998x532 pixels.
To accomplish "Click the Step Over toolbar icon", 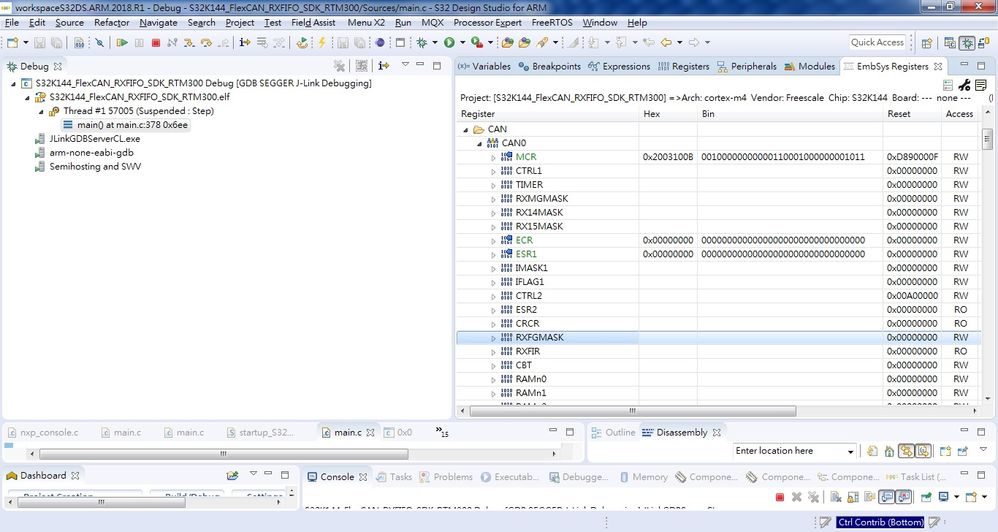I will [x=206, y=43].
